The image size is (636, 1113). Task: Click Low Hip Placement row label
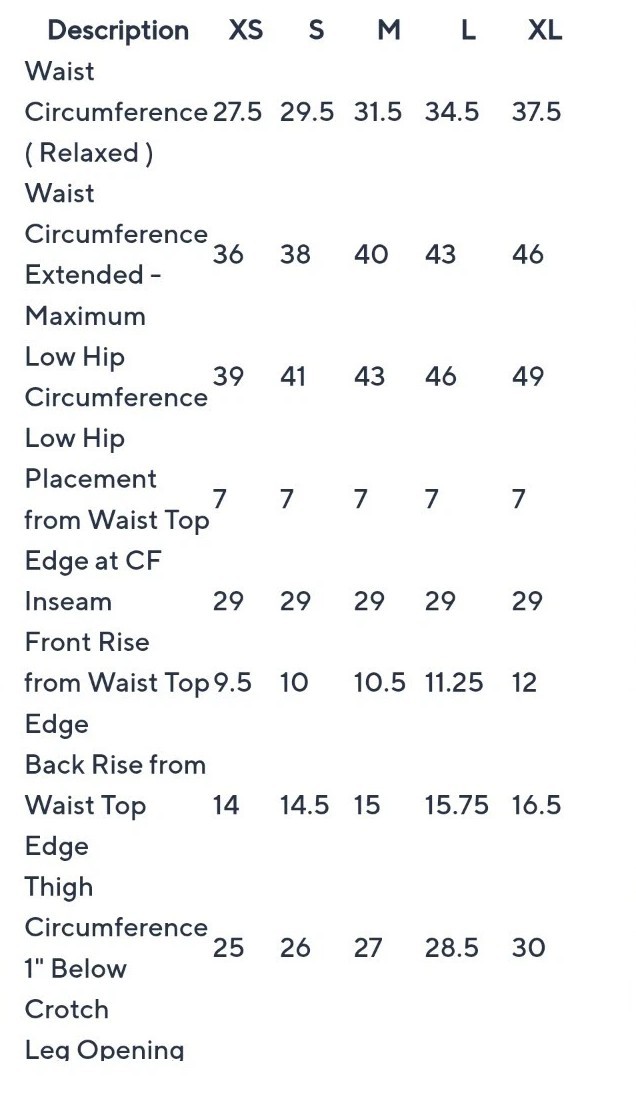(115, 499)
